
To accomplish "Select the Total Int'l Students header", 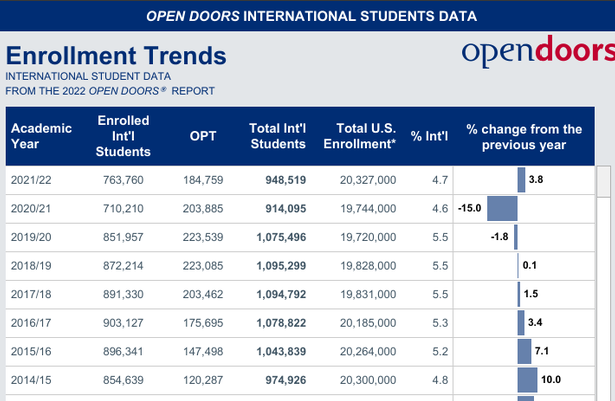I will point(277,136).
